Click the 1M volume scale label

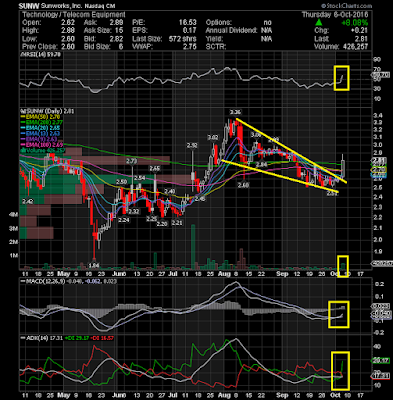(14, 255)
